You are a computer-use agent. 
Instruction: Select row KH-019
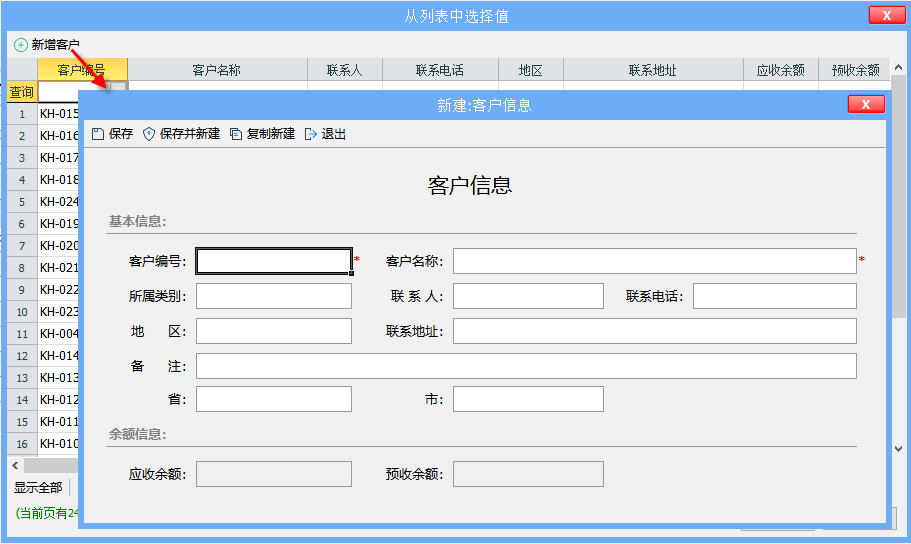58,224
